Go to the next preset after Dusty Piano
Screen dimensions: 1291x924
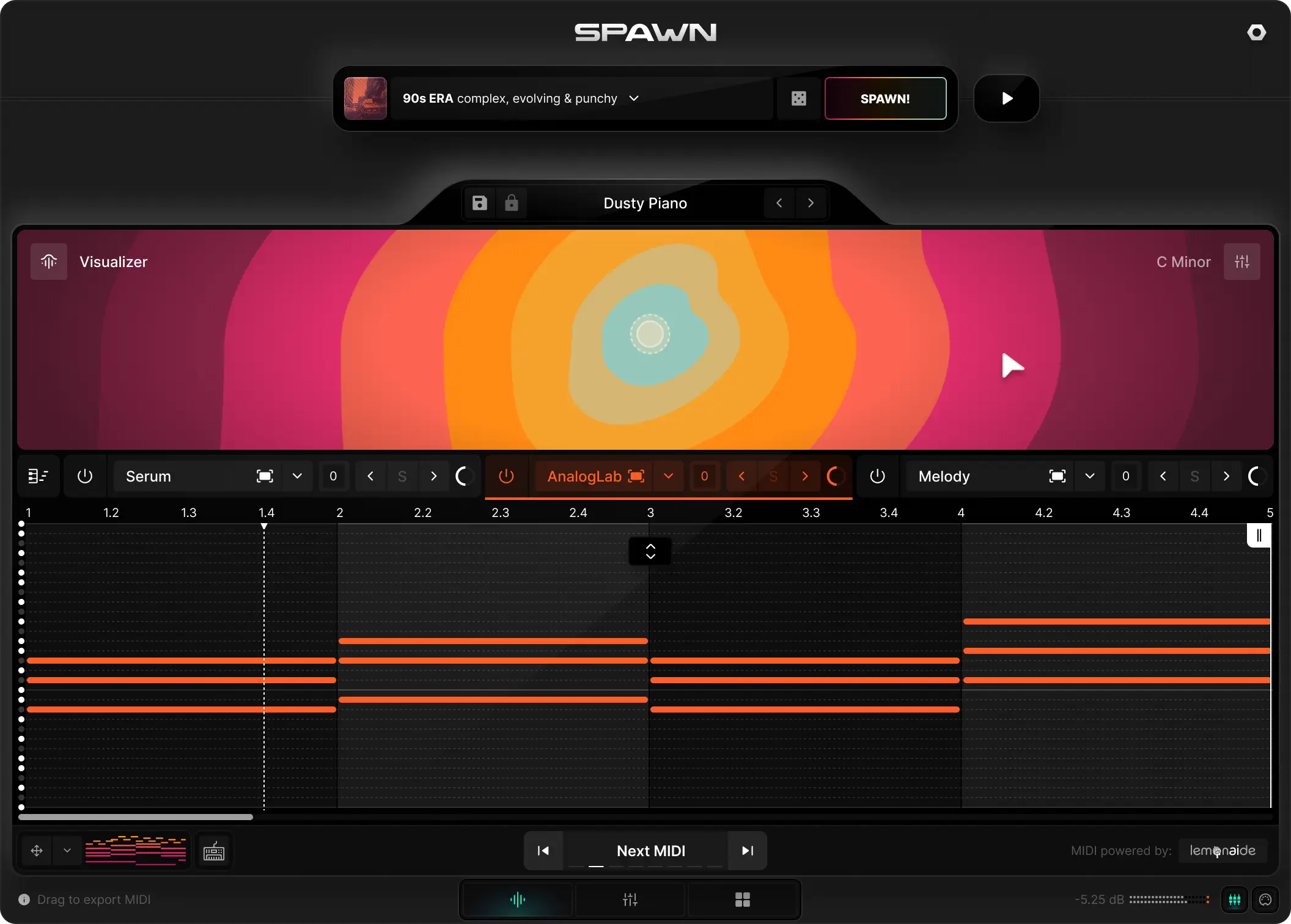click(811, 203)
